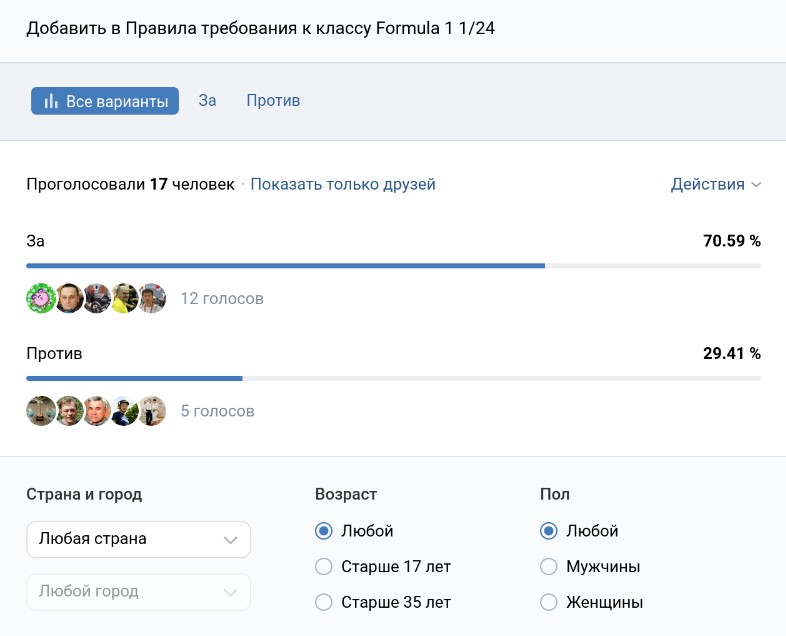This screenshot has width=786, height=636.
Task: Open the 12 голосов voter list
Action: (222, 298)
